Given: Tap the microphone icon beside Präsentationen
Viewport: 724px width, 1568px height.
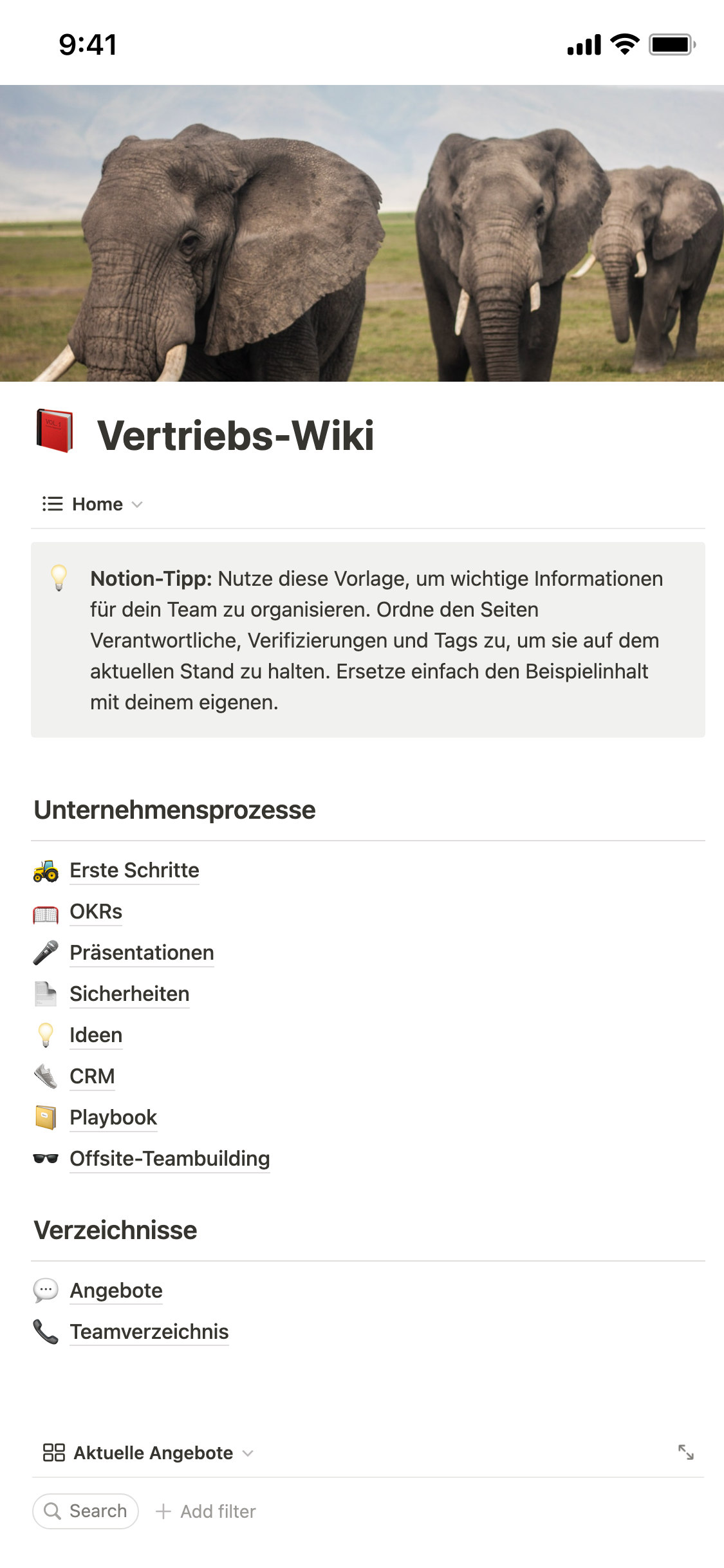Looking at the screenshot, I should 46,953.
